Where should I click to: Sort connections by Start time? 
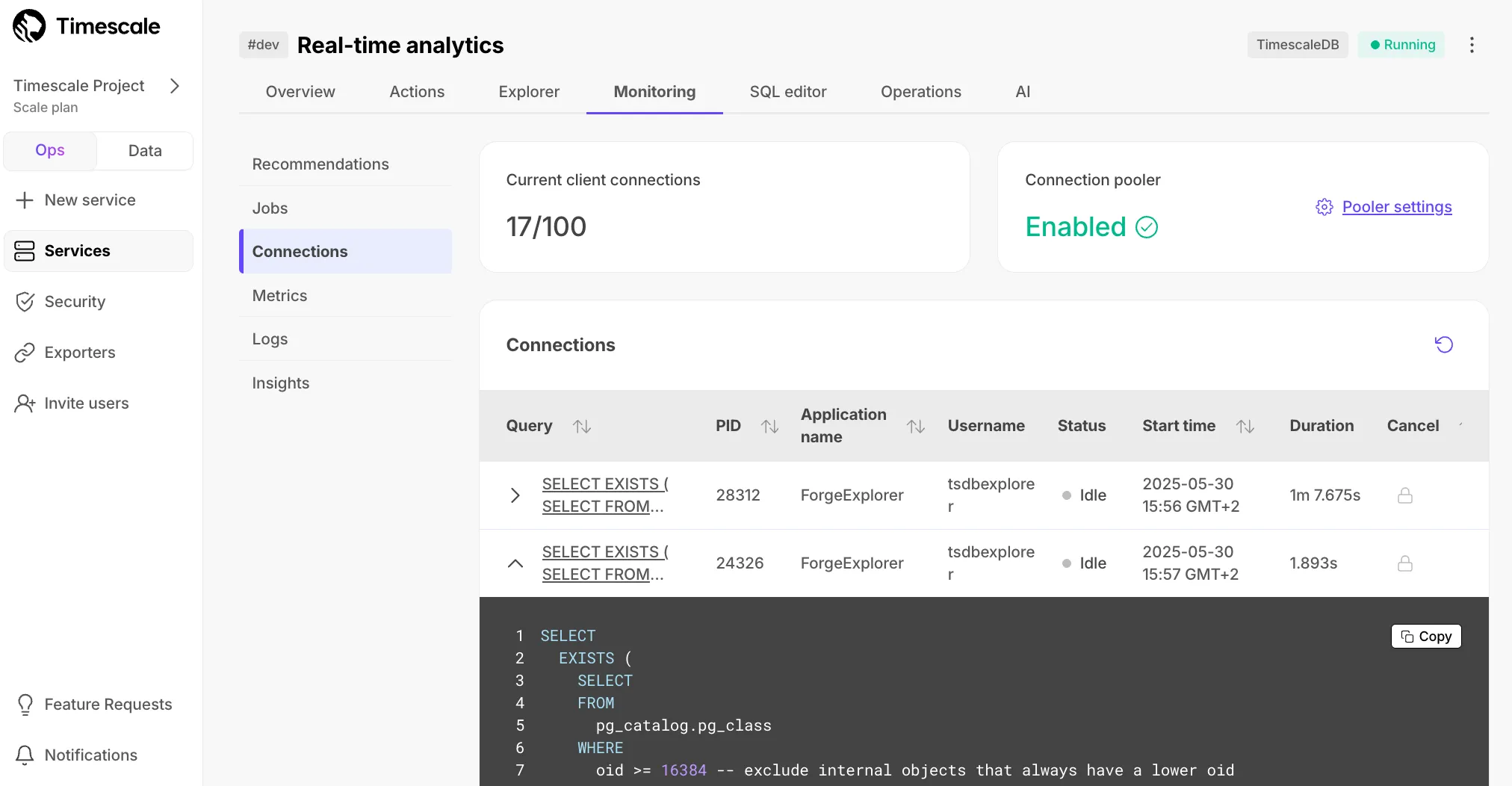point(1245,426)
